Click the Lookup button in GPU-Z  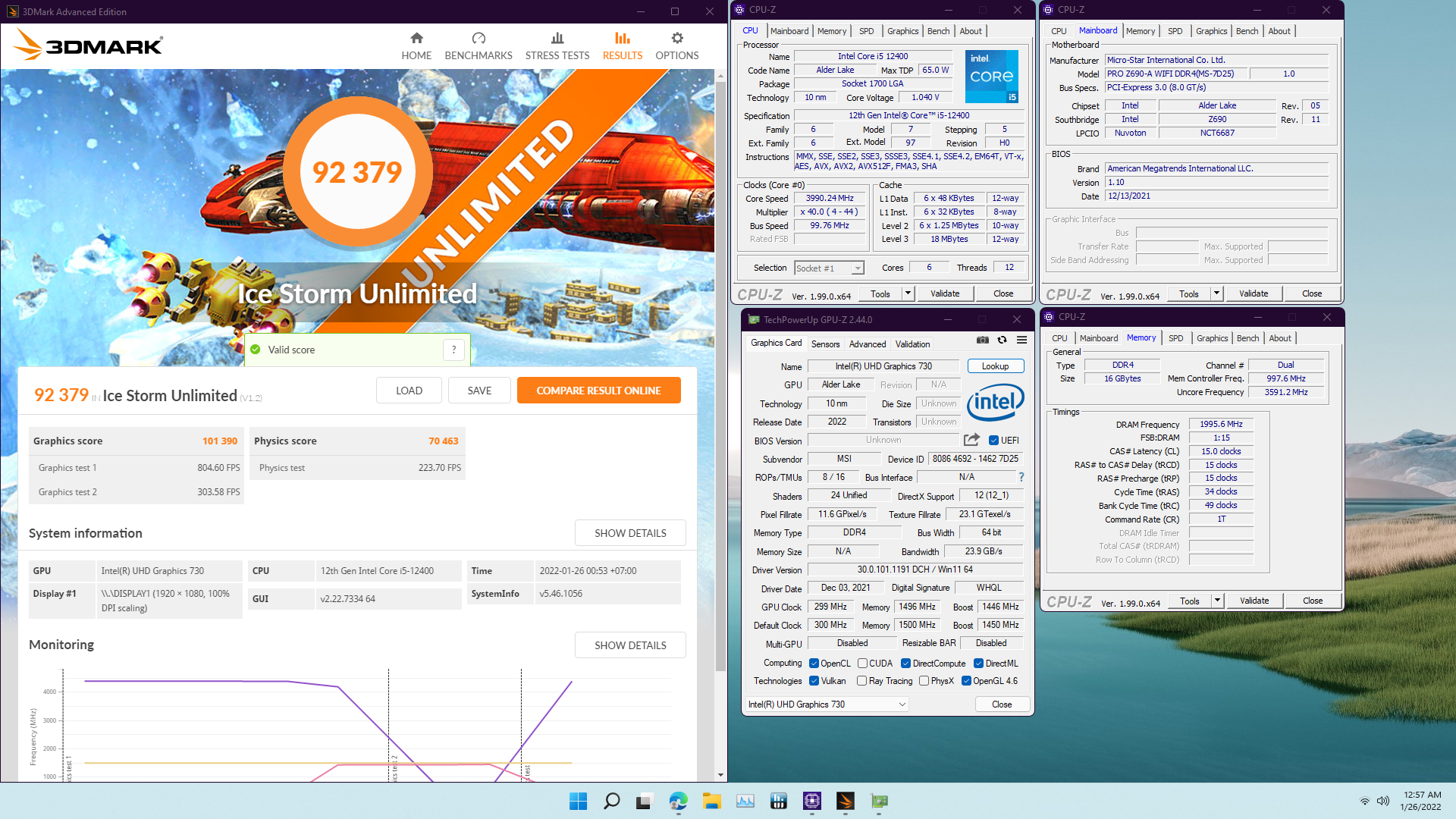(995, 366)
